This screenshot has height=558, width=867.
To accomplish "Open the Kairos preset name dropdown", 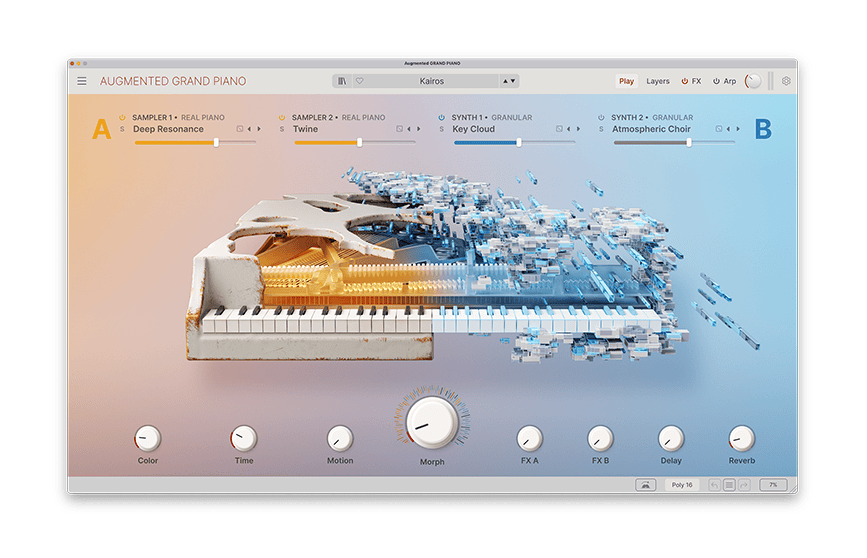I will click(x=432, y=81).
